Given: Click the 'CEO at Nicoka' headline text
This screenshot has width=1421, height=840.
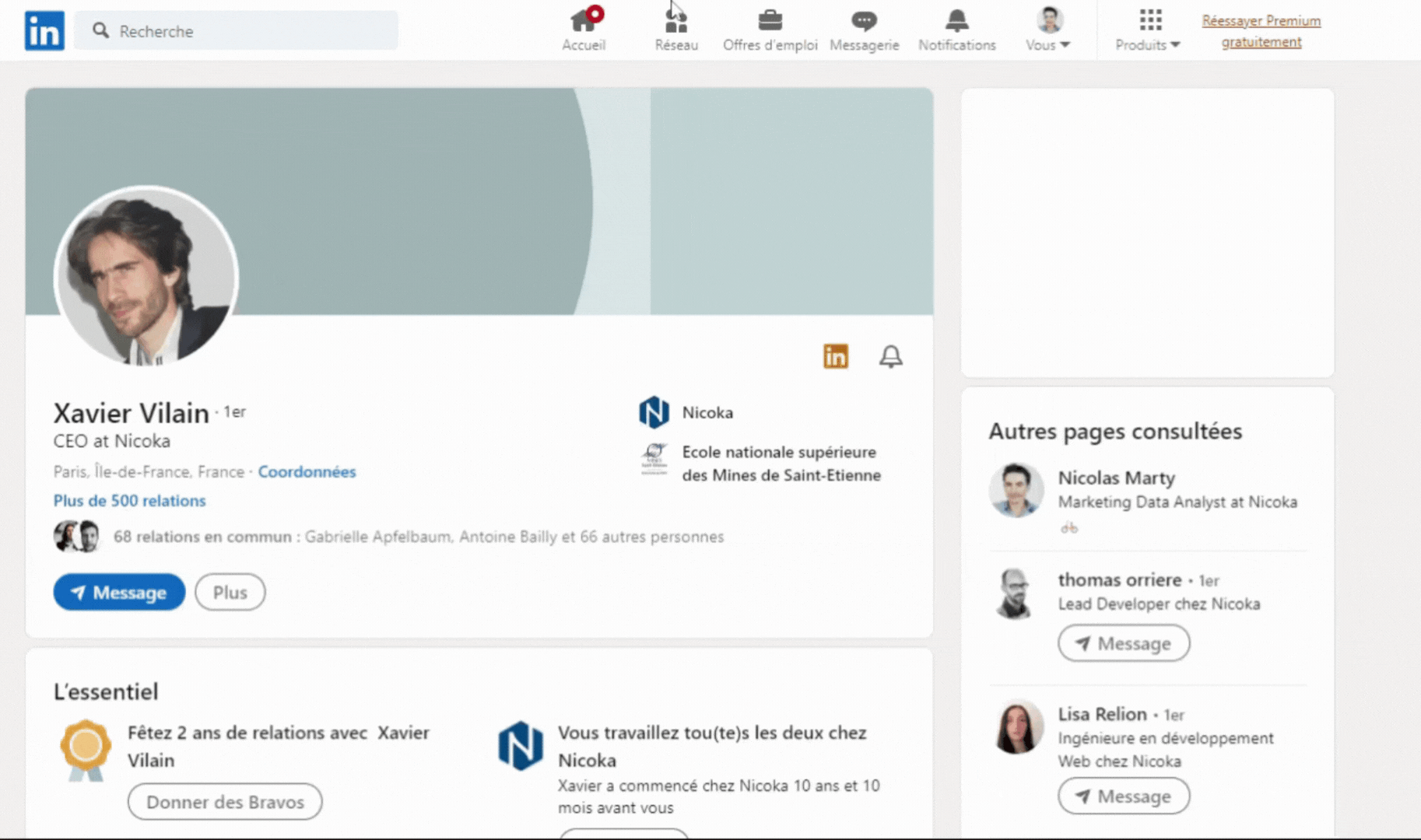Looking at the screenshot, I should (x=111, y=441).
